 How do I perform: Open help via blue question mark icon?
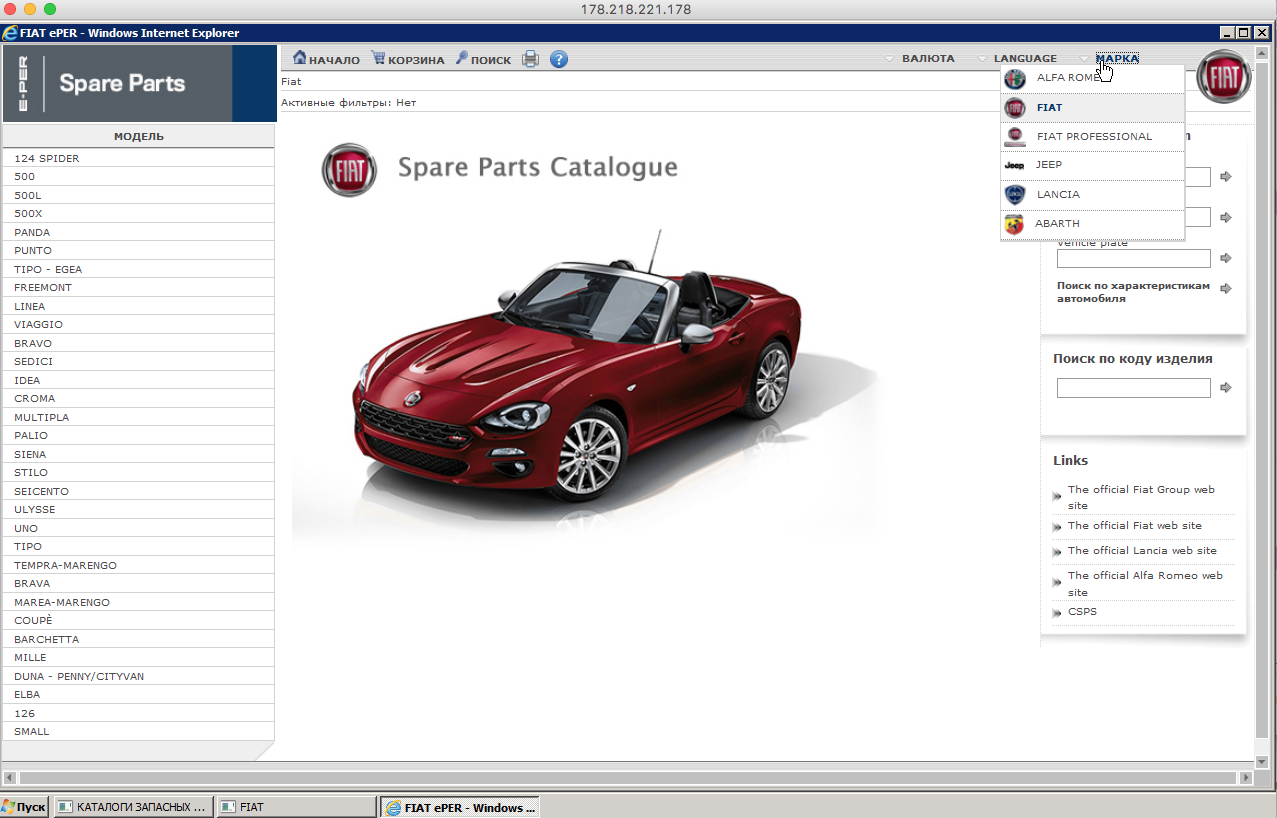(x=559, y=59)
